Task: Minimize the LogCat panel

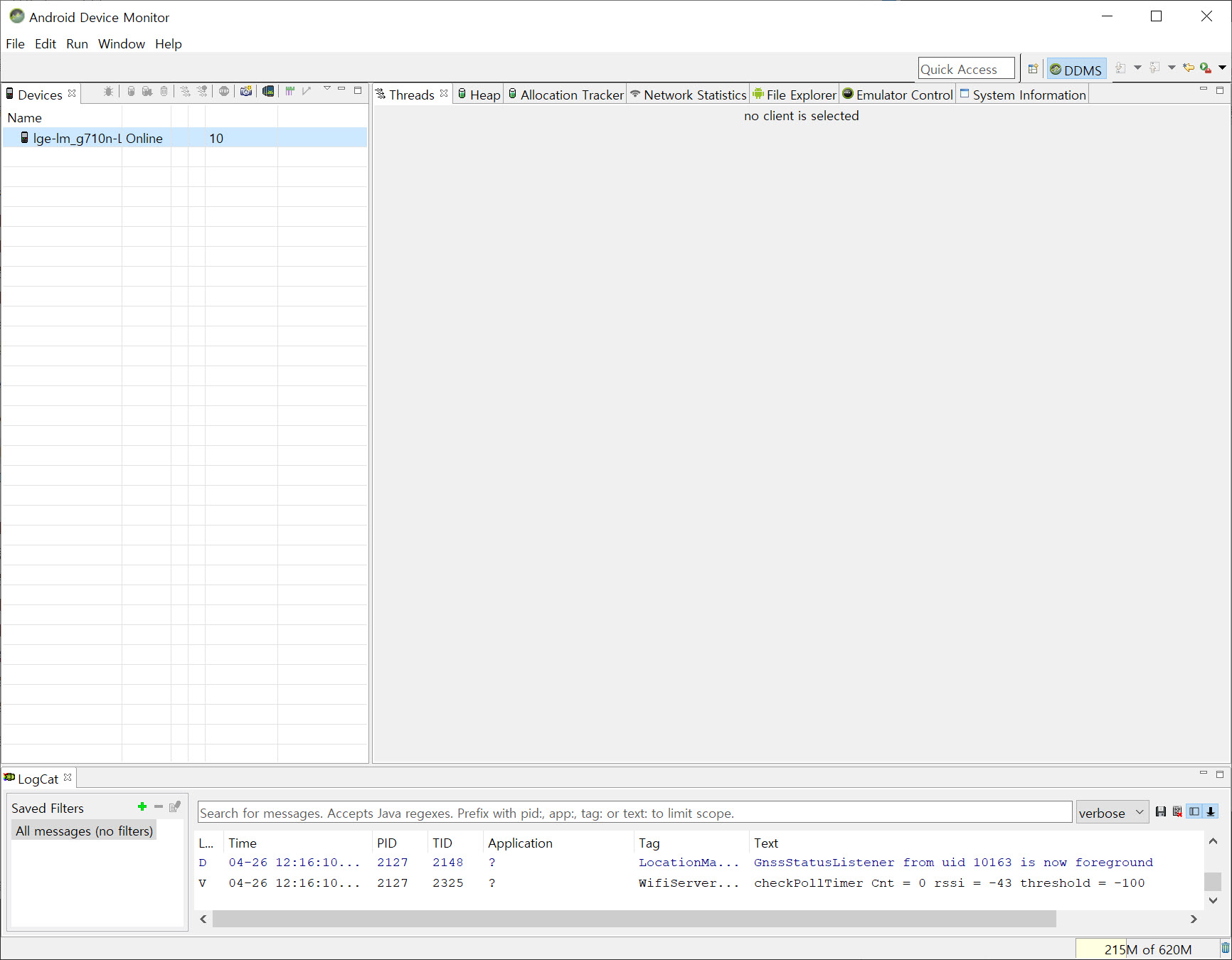Action: [x=1204, y=773]
